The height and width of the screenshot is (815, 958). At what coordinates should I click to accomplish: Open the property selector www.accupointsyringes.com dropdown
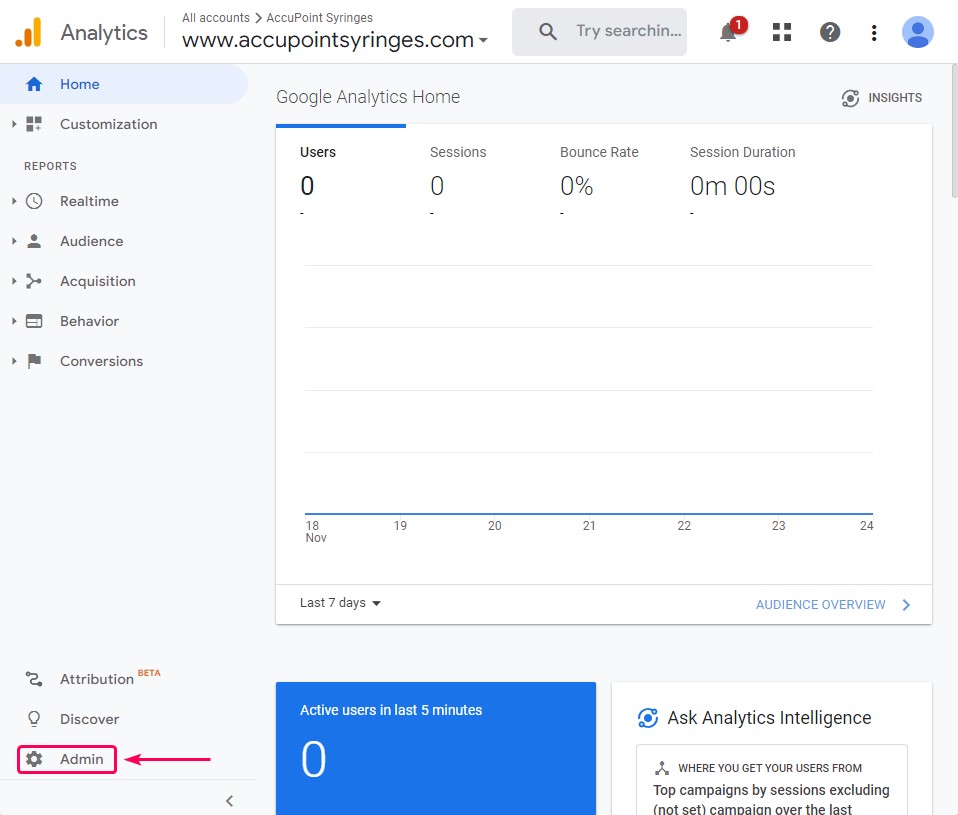pyautogui.click(x=335, y=40)
